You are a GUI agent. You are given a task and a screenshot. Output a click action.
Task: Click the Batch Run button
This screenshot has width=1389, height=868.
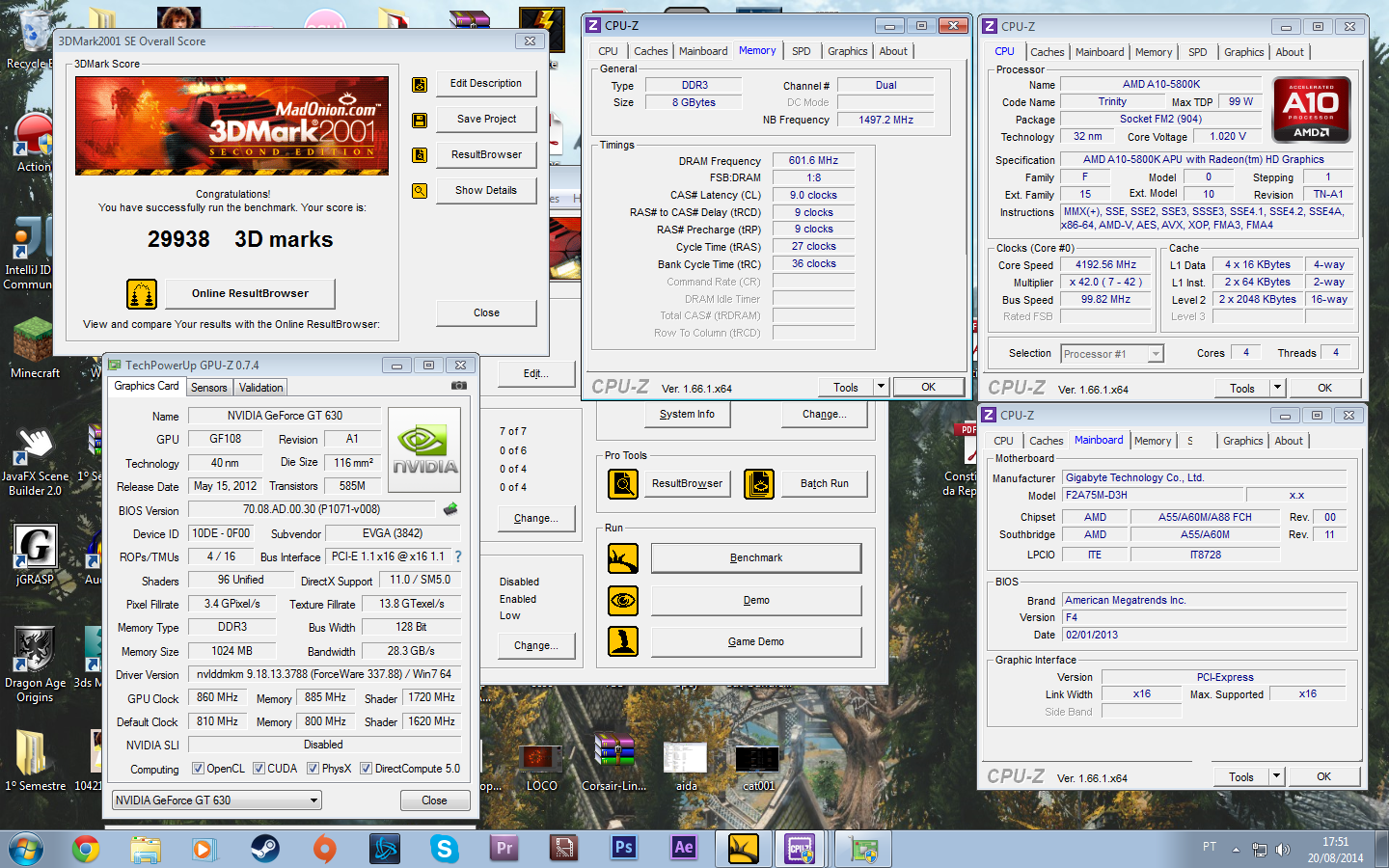click(x=825, y=484)
